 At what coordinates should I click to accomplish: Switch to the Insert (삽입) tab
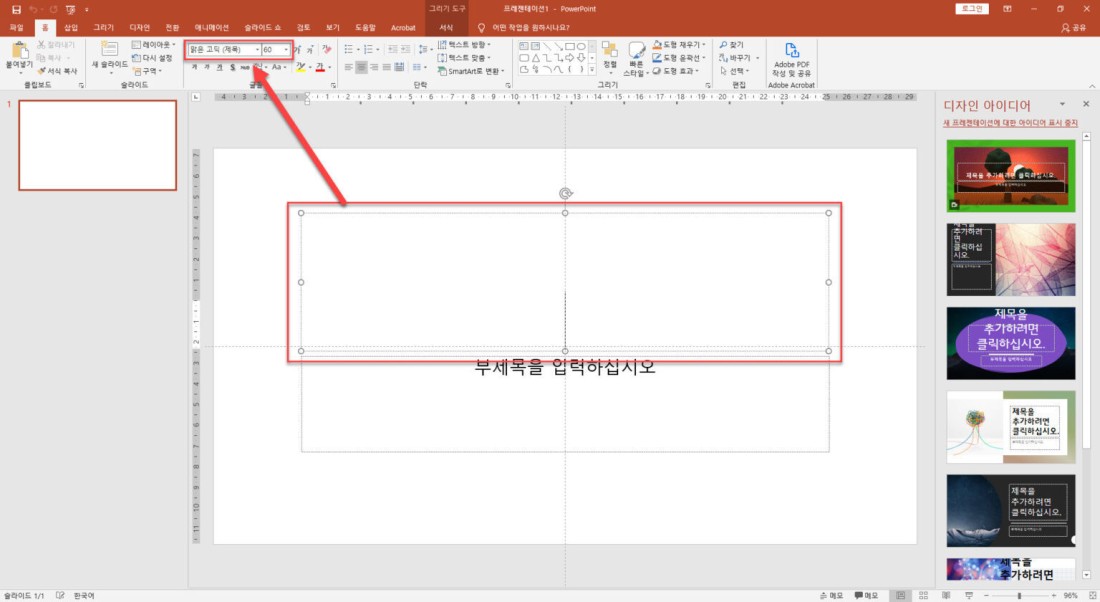coord(71,27)
